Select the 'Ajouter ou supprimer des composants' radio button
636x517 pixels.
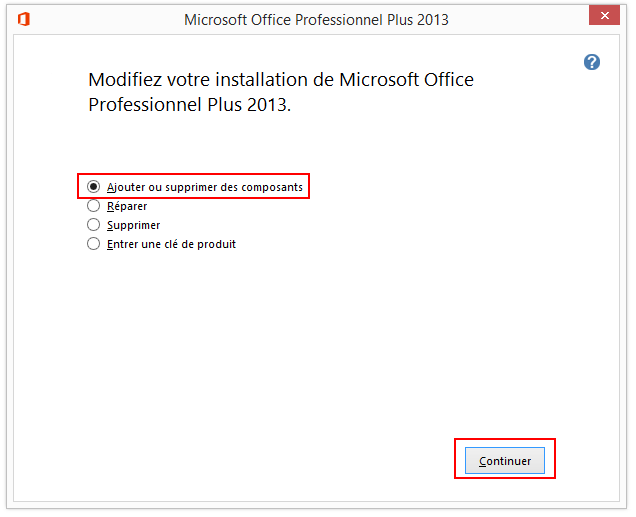94,187
